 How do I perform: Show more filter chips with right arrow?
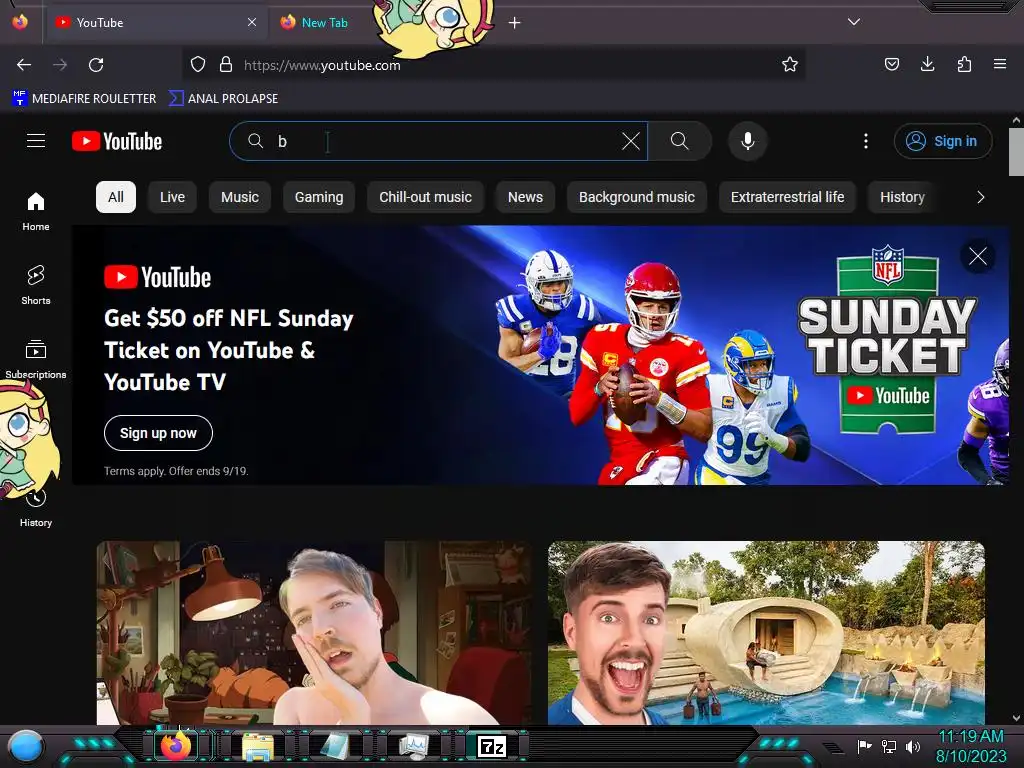click(x=980, y=197)
